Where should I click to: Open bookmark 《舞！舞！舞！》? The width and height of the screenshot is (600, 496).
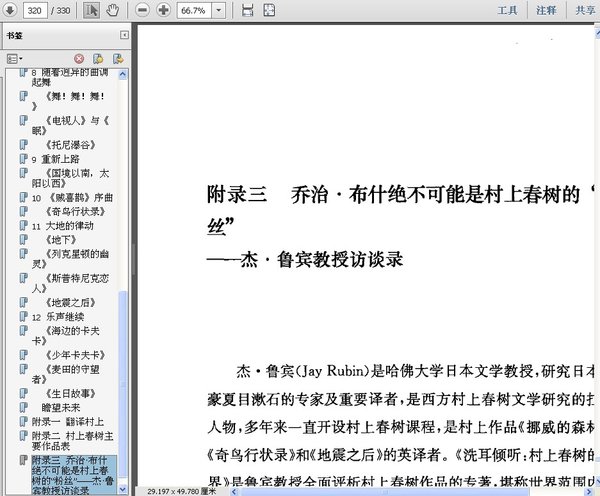pyautogui.click(x=70, y=101)
